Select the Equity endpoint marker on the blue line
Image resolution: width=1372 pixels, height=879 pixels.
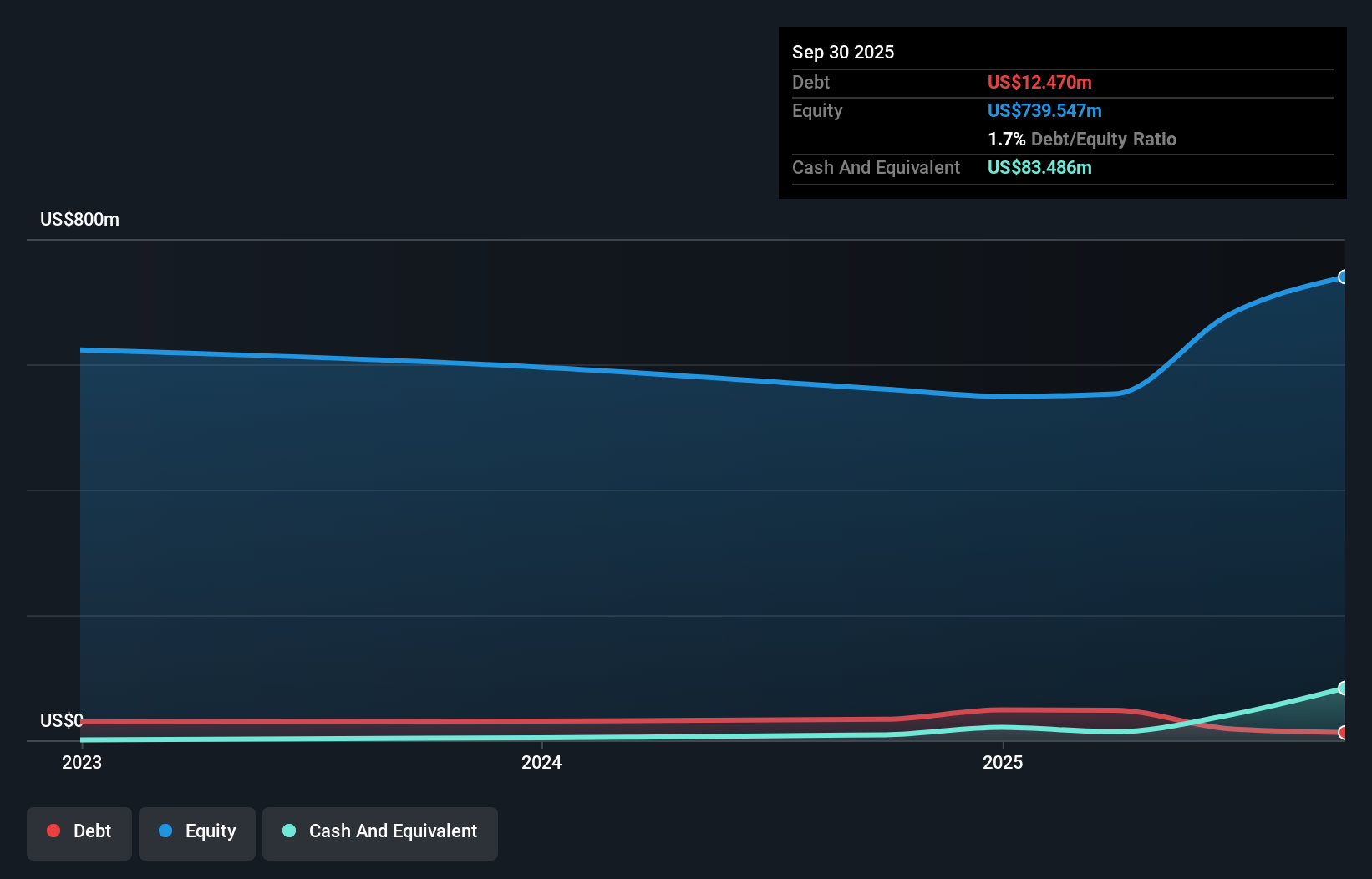click(x=1344, y=277)
